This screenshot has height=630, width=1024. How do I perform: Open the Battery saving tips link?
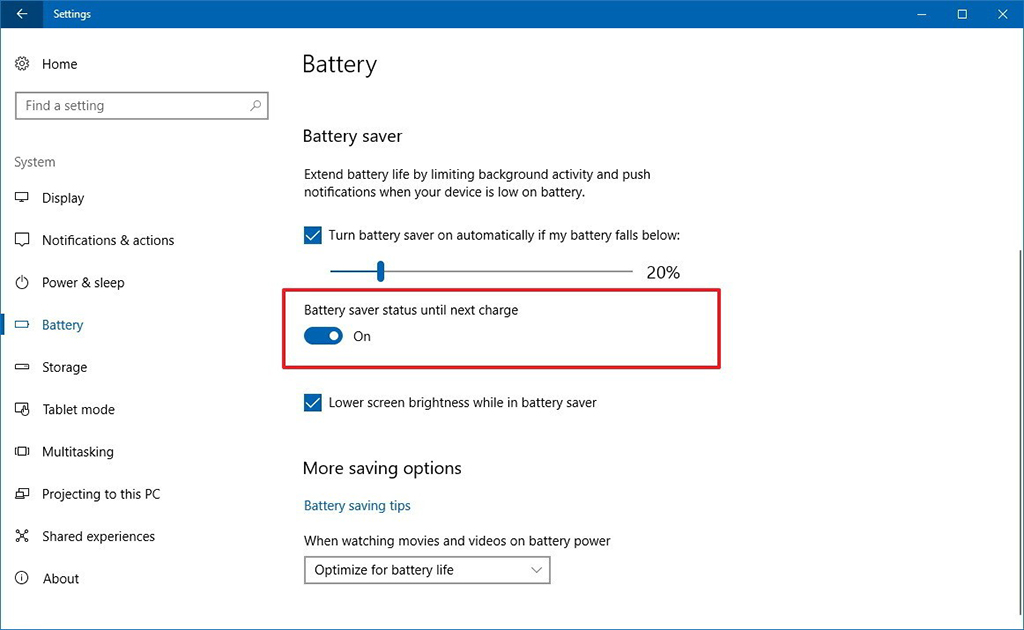pyautogui.click(x=357, y=506)
